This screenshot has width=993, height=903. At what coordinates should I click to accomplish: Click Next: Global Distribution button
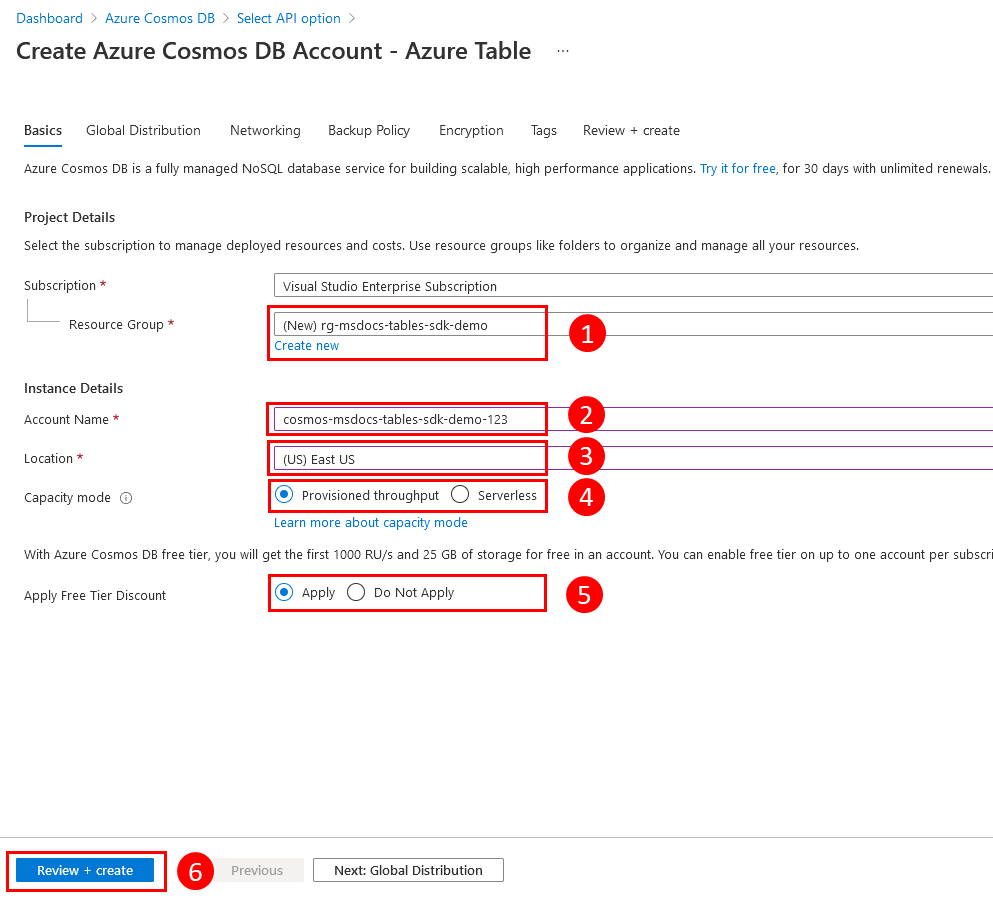pos(408,870)
